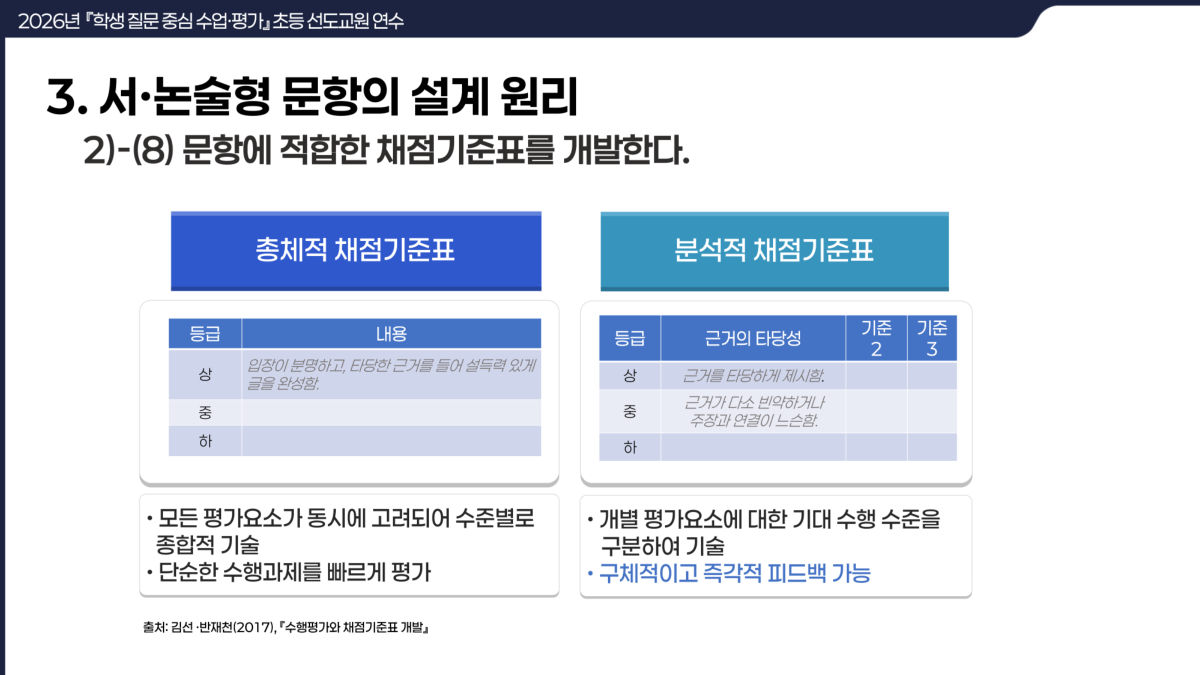
Task: Click the header text '2026년 학생 질문 중심 수업·평가 초등 선도교원 연수'
Action: point(211,20)
